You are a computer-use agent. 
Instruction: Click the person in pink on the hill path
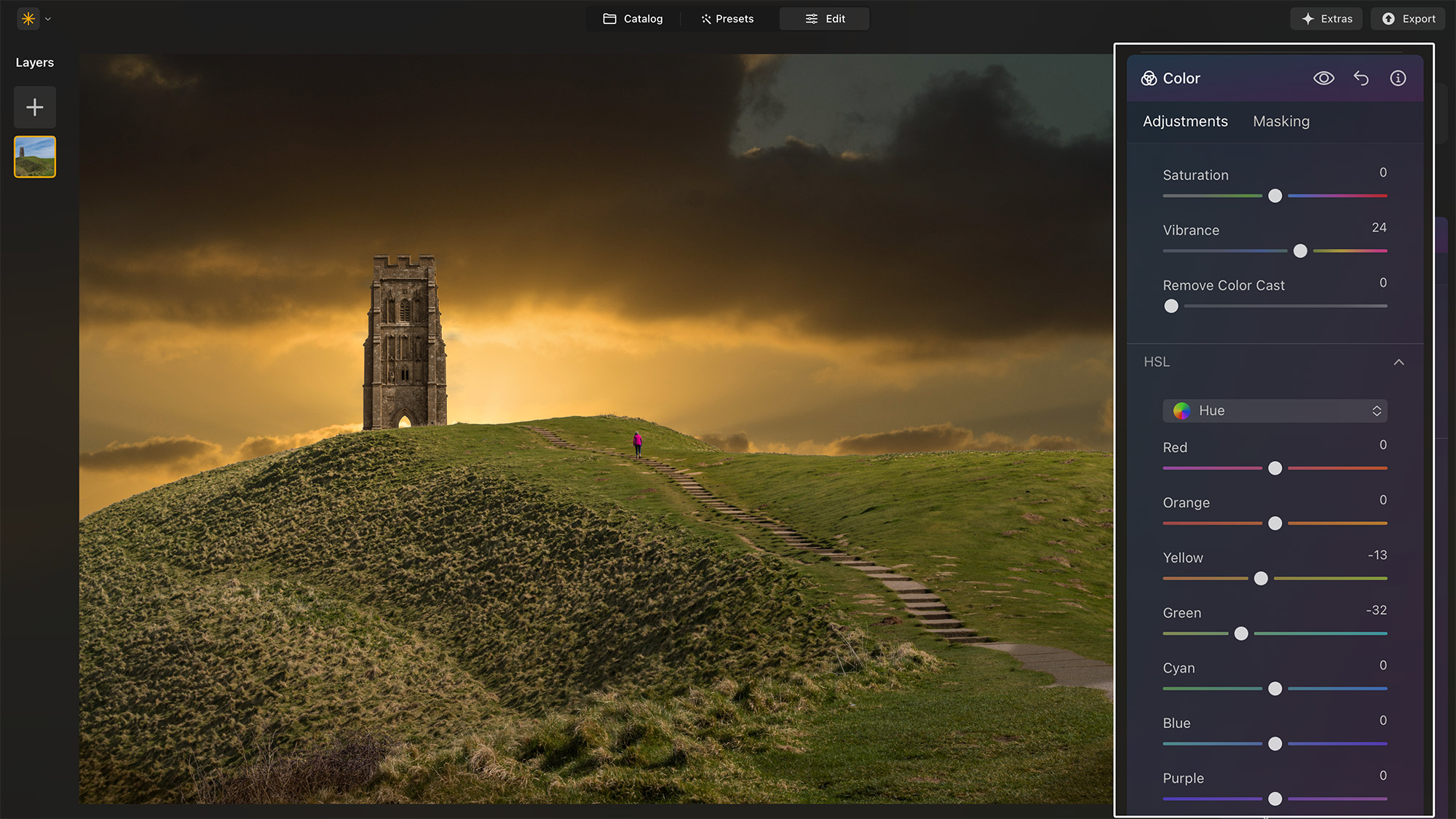638,444
